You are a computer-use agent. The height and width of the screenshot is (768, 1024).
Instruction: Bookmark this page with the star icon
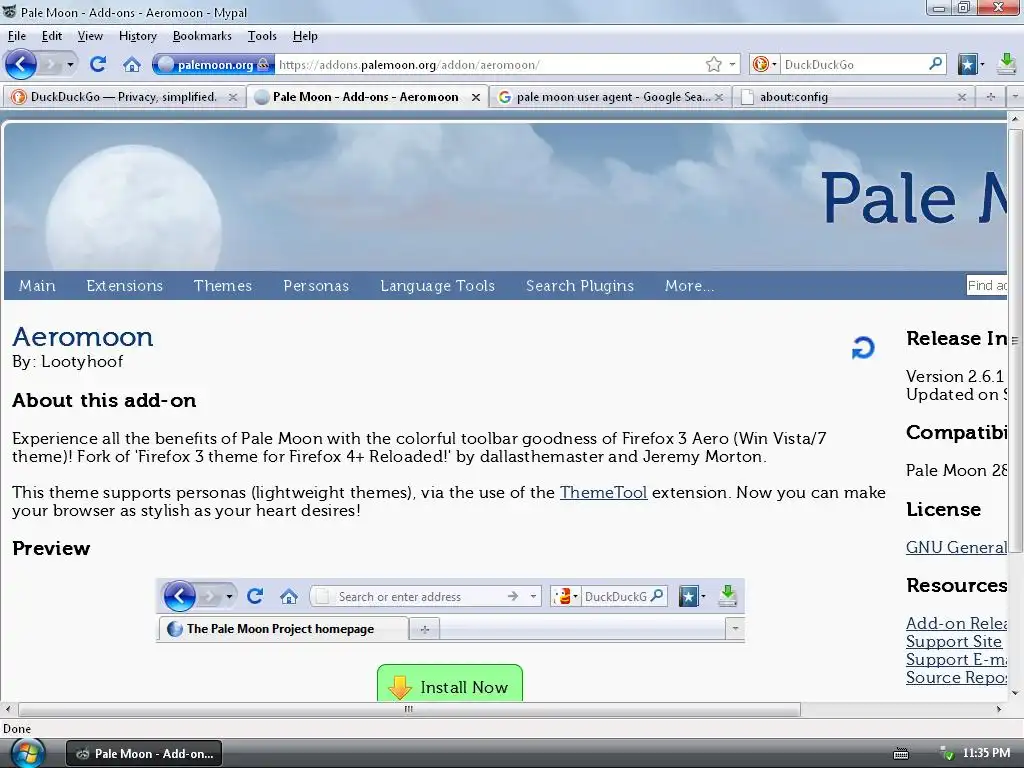(x=713, y=64)
